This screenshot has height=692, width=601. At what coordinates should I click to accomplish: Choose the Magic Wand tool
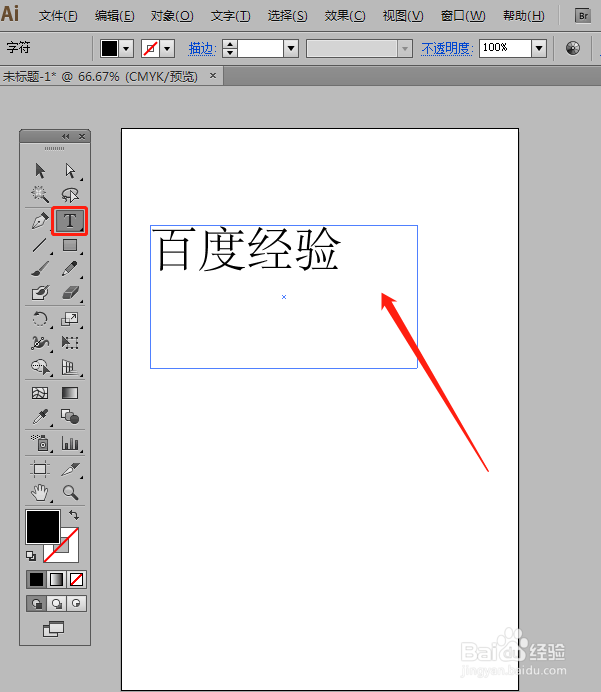40,194
